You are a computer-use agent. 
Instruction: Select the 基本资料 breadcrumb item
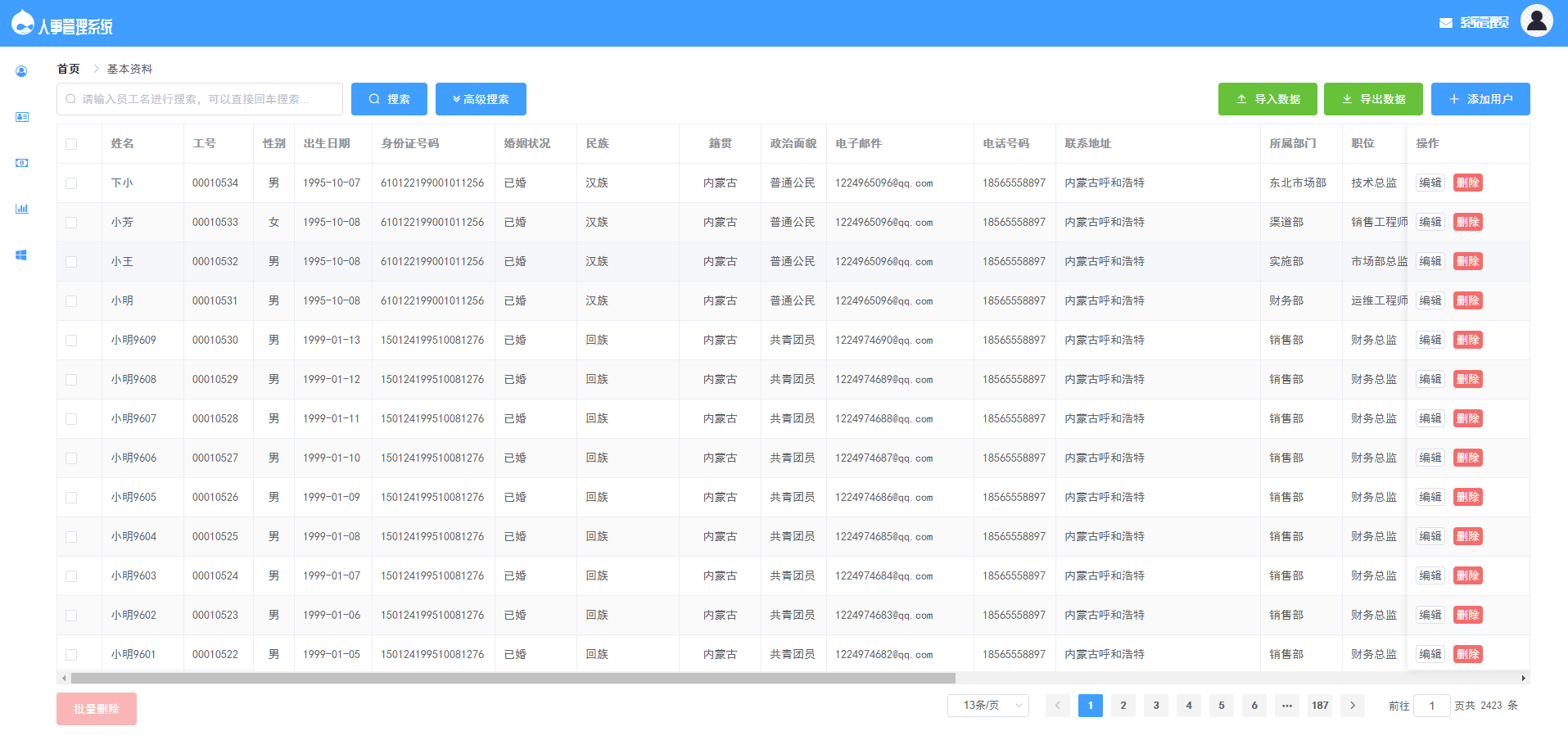tap(129, 68)
